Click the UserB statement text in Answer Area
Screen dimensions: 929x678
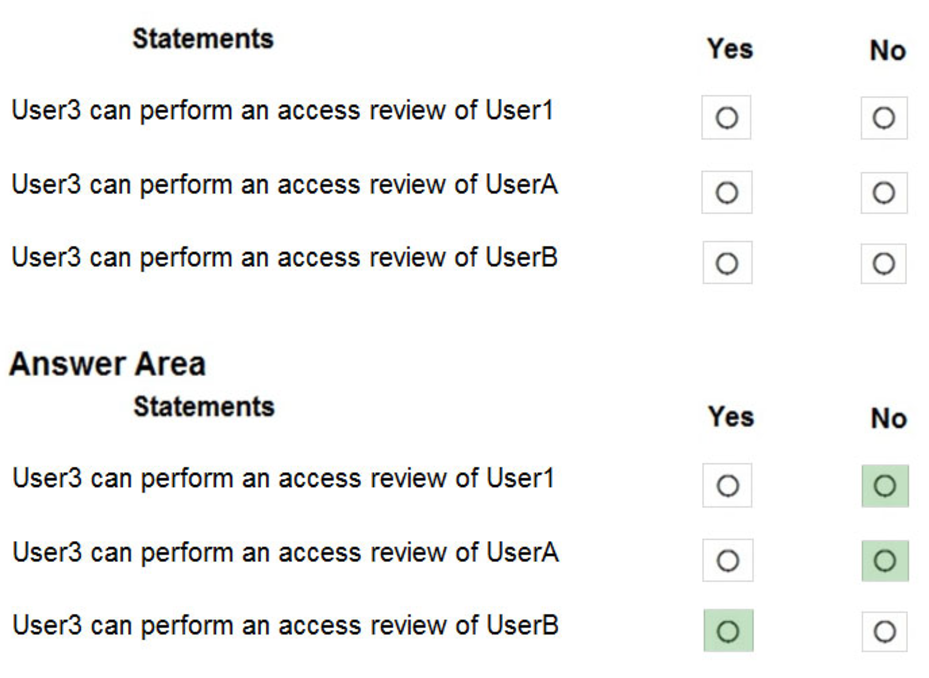click(x=285, y=625)
